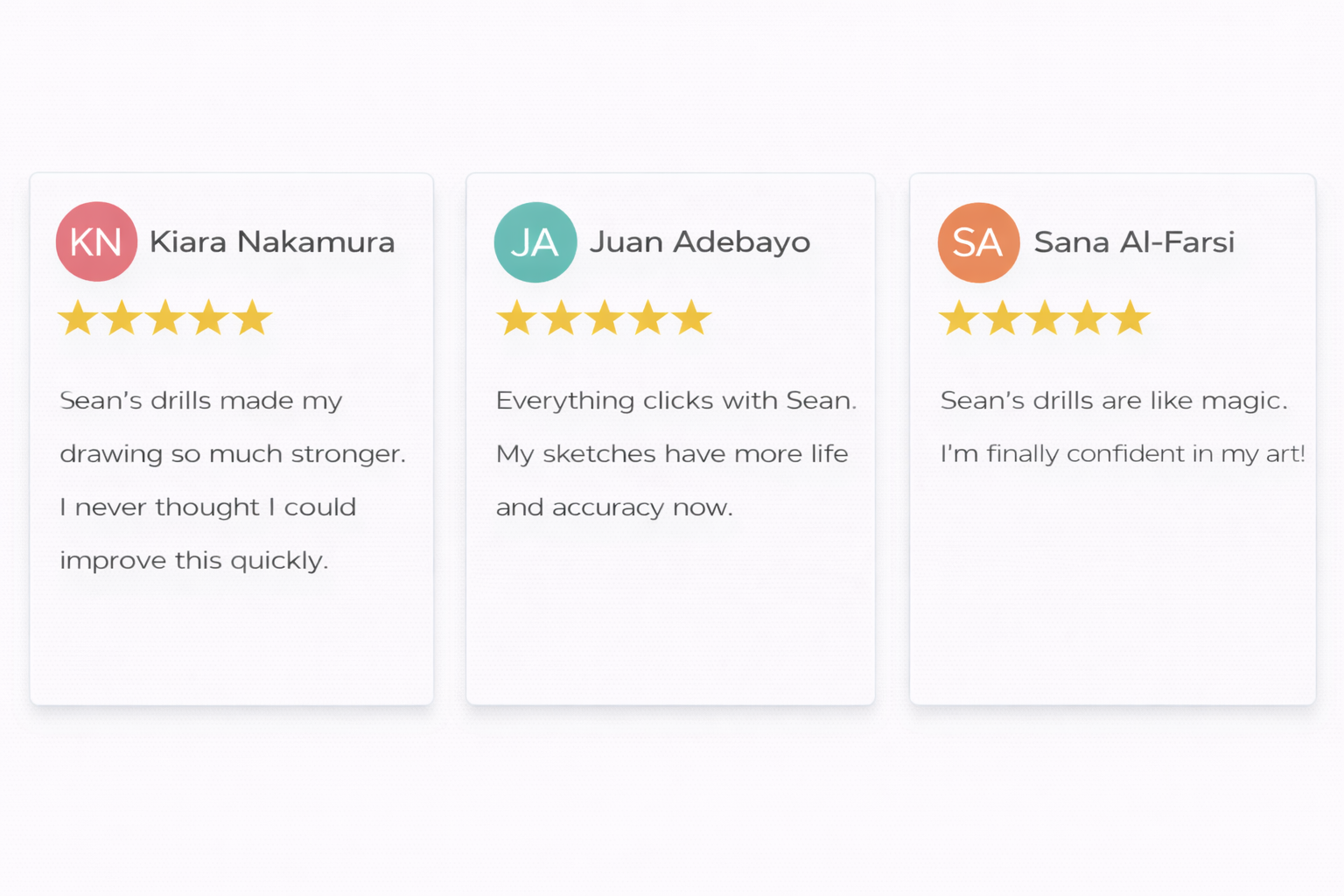Image resolution: width=1344 pixels, height=896 pixels.
Task: Click the name Juan Adebayo
Action: pos(699,242)
